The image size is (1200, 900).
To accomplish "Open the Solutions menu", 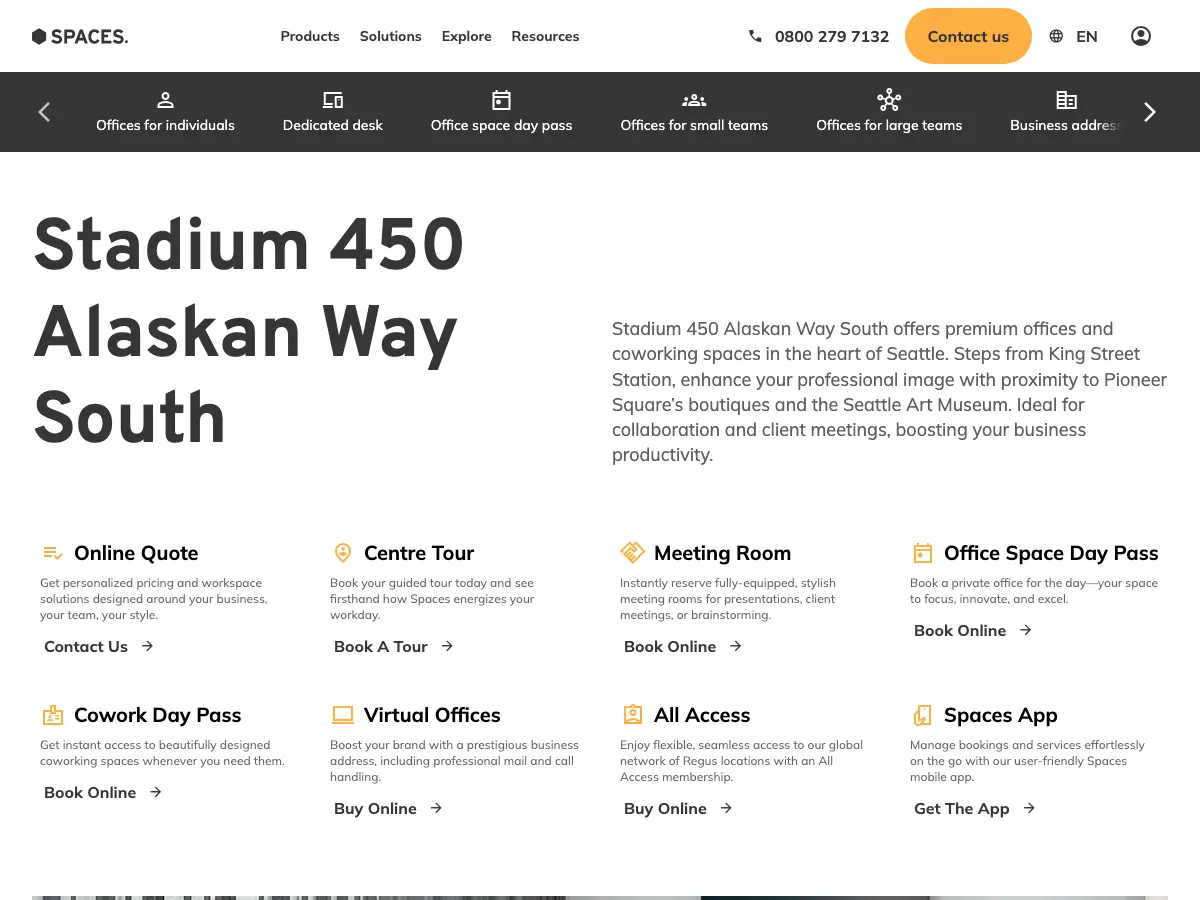I will 391,36.
